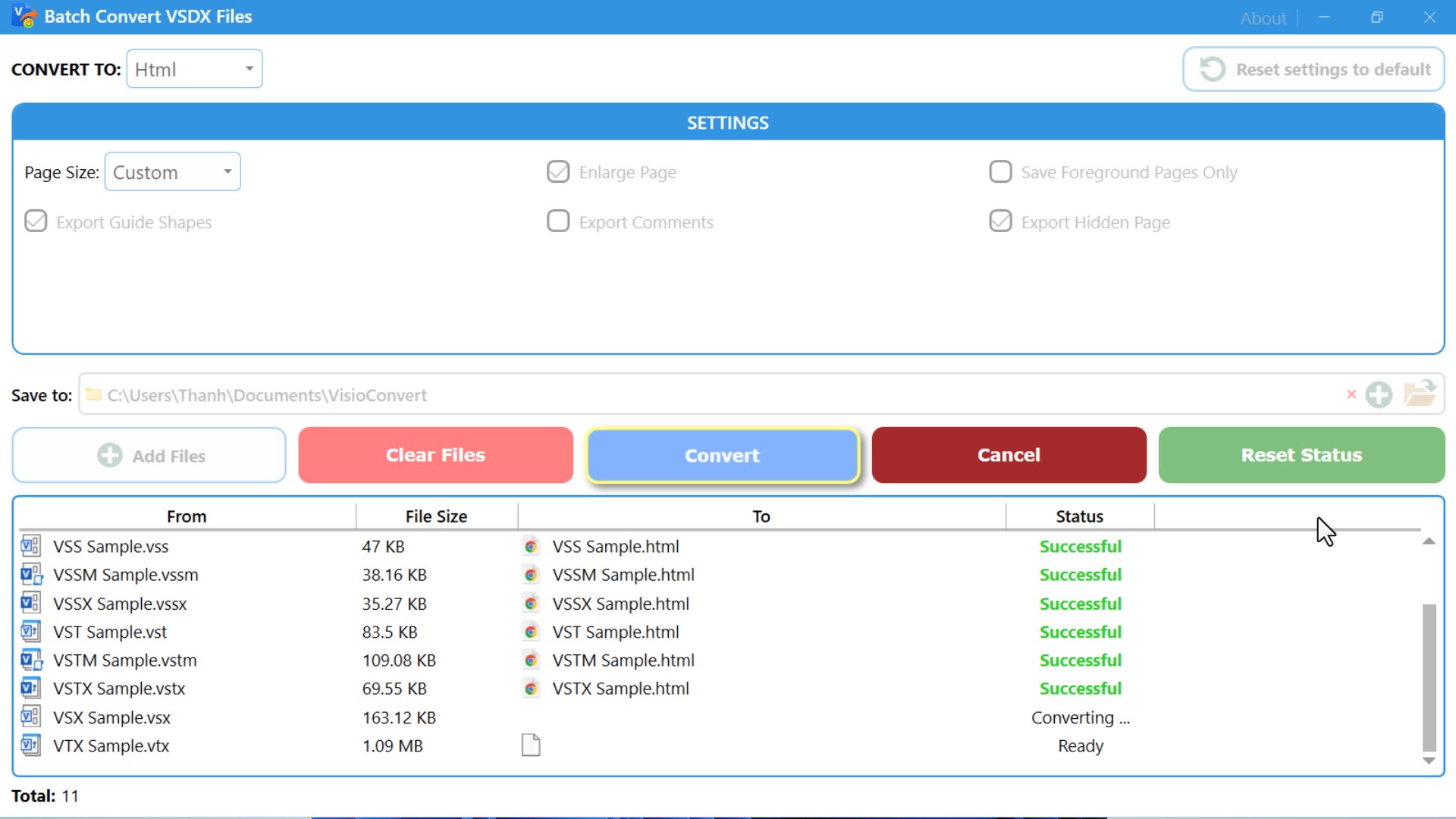Open the output folder icon
Image resolution: width=1456 pixels, height=819 pixels.
click(1420, 394)
